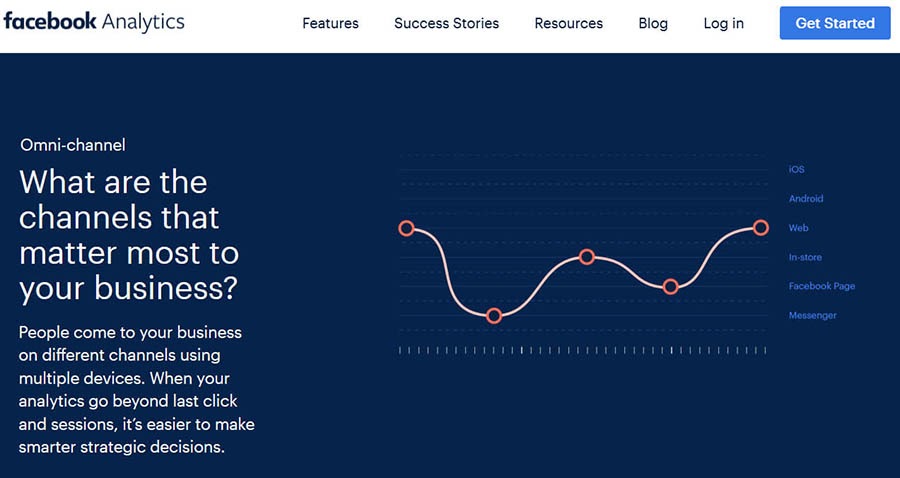Viewport: 900px width, 478px height.
Task: Visit the Blog link
Action: click(x=653, y=24)
